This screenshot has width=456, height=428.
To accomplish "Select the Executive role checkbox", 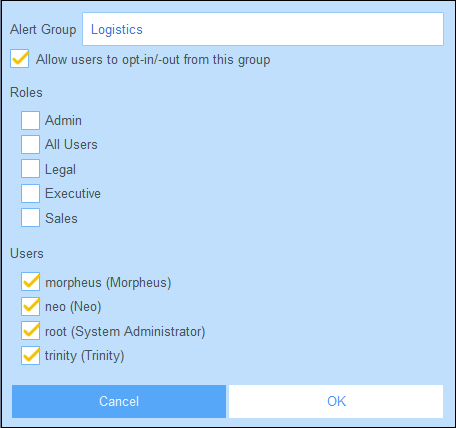I will (x=30, y=193).
